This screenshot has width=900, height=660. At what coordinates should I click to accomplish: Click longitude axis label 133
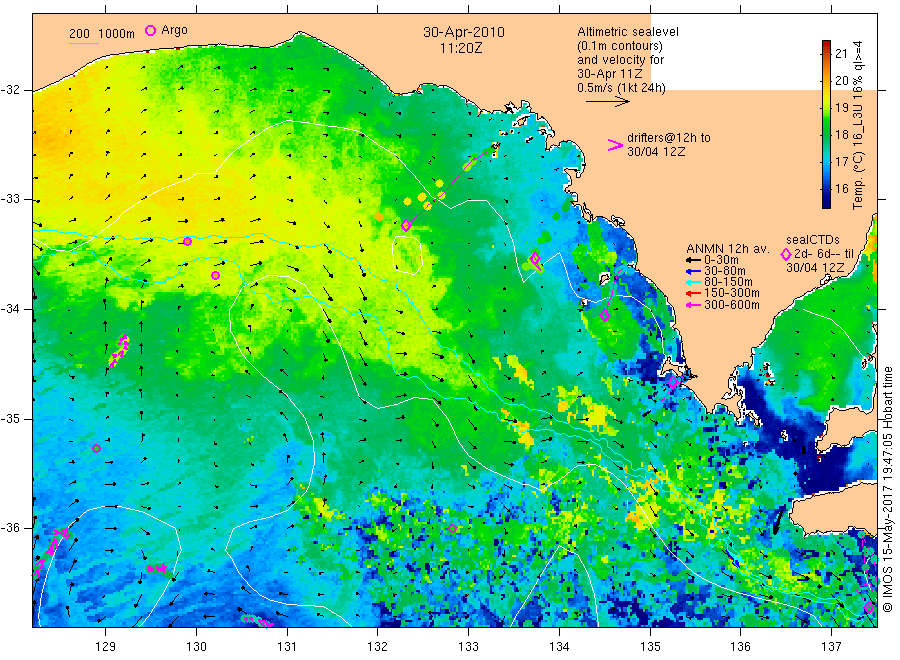468,646
